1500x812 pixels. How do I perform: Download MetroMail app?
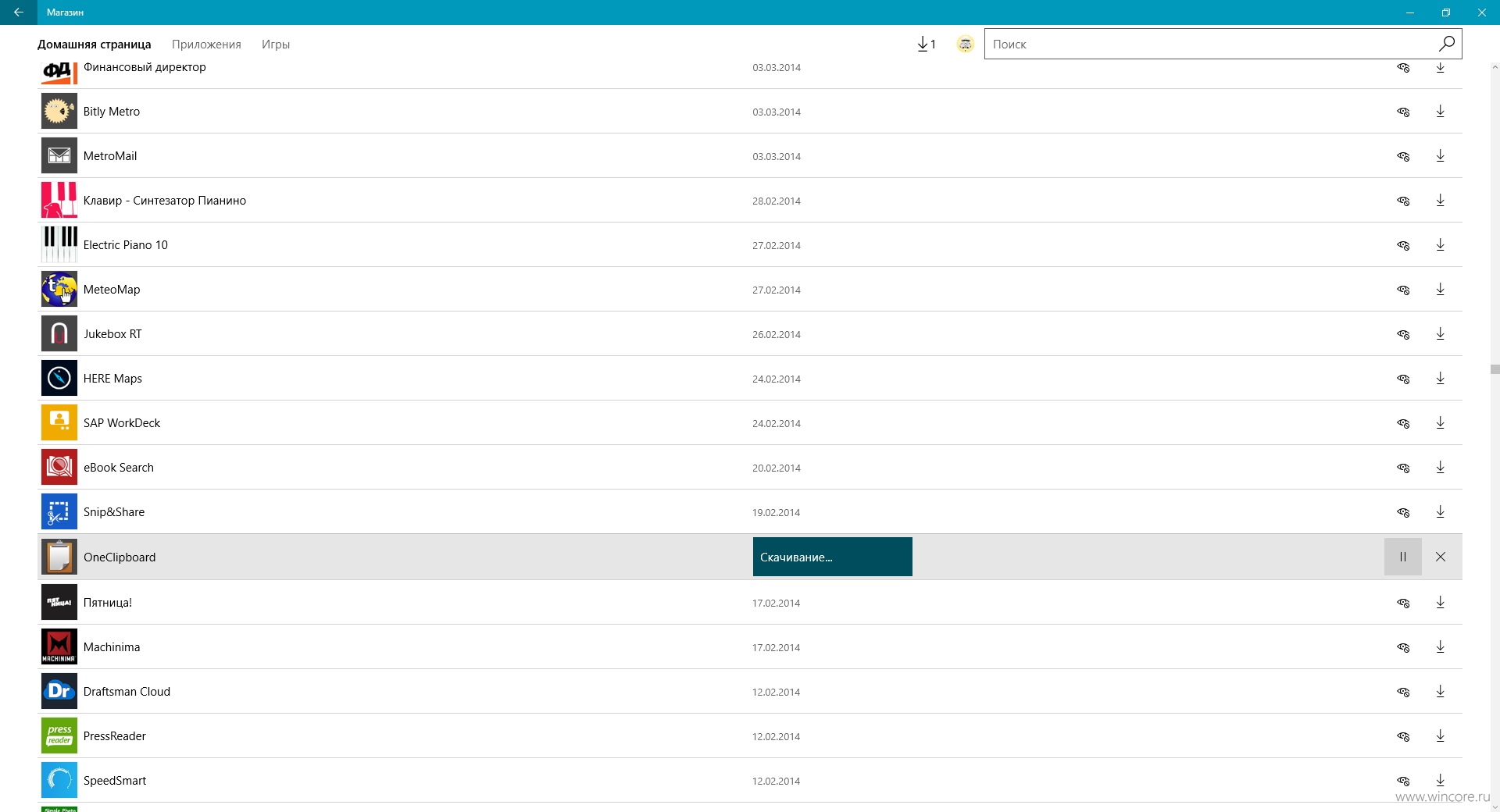pos(1440,156)
